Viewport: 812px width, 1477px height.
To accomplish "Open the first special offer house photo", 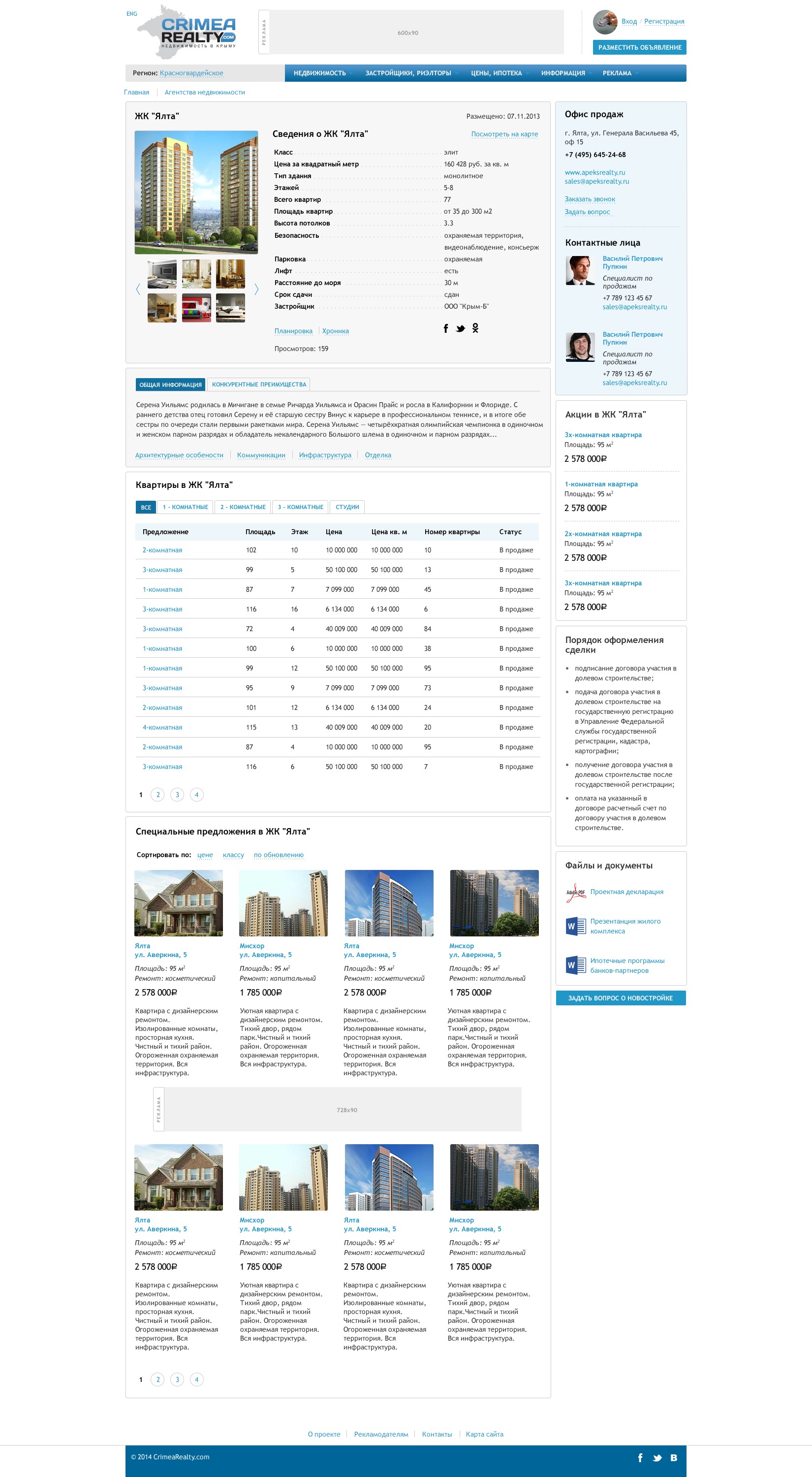I will tap(179, 903).
